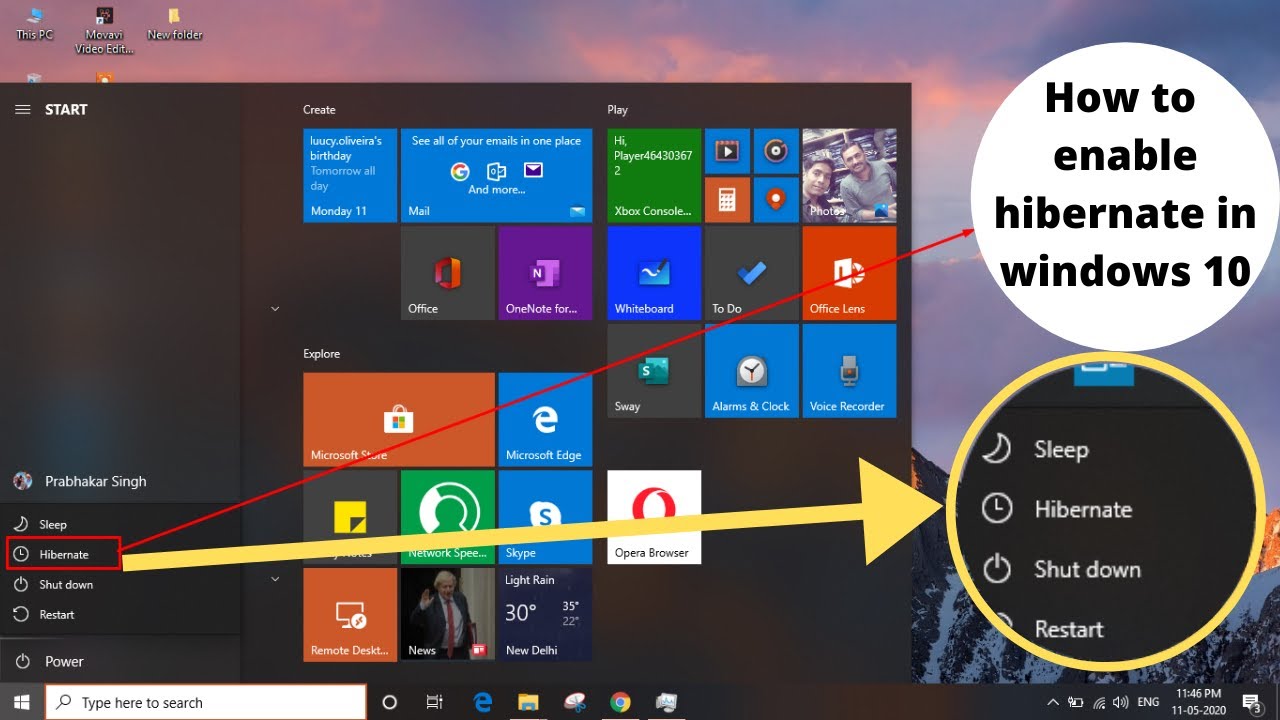The height and width of the screenshot is (720, 1280).
Task: Collapse the tile group chevron beside Remote Desktop
Action: point(275,579)
